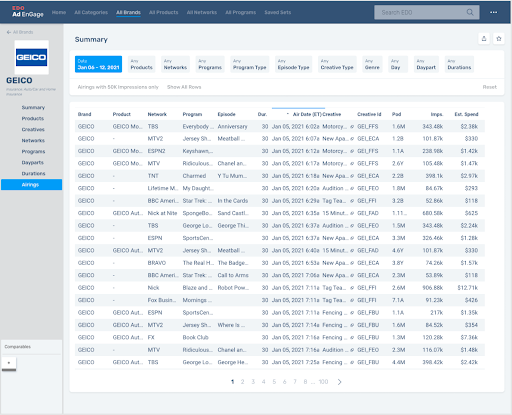
Task: Select Dayparts in the sidebar
Action: [x=33, y=162]
